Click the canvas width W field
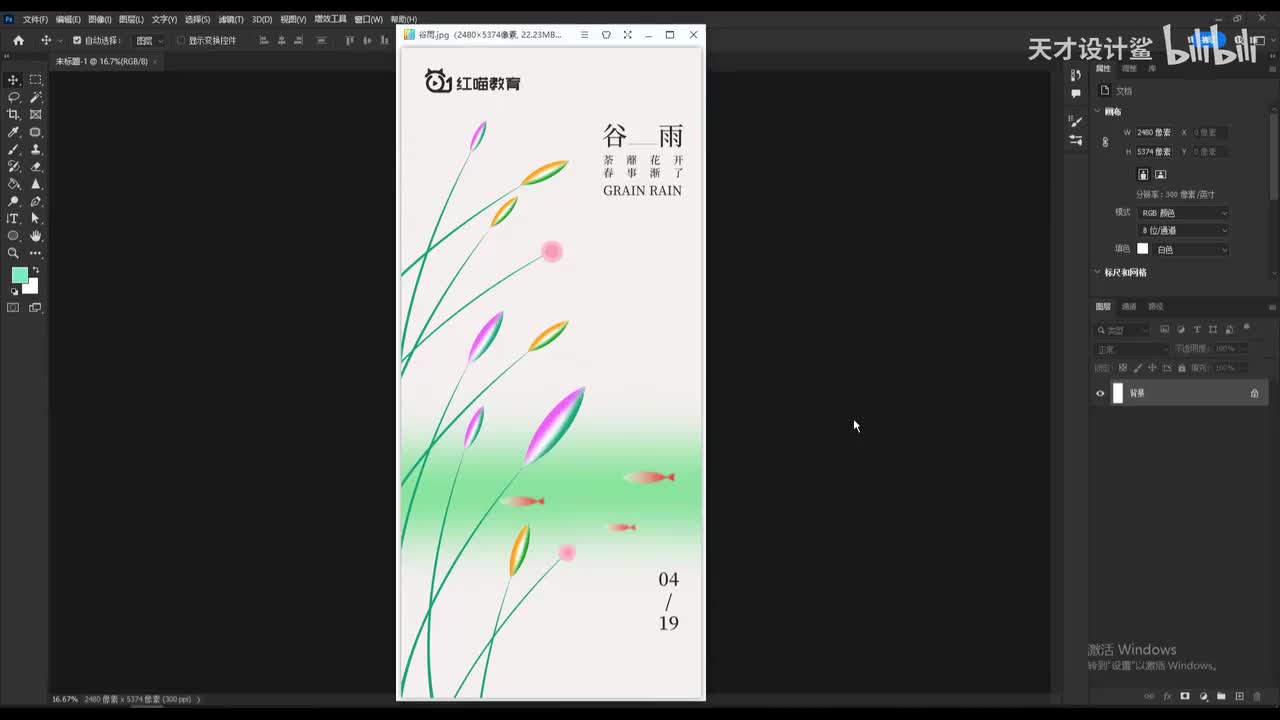 pyautogui.click(x=1153, y=132)
